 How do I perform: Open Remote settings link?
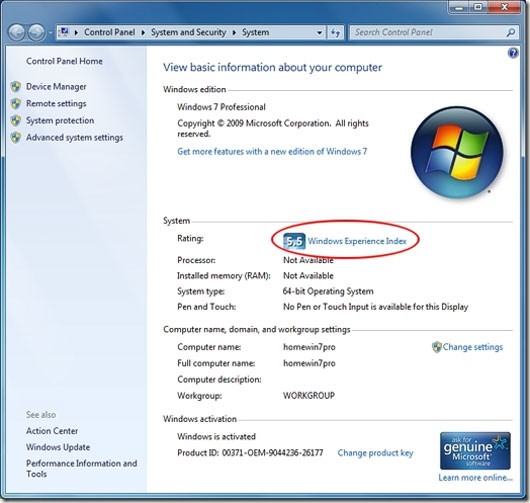pos(56,103)
